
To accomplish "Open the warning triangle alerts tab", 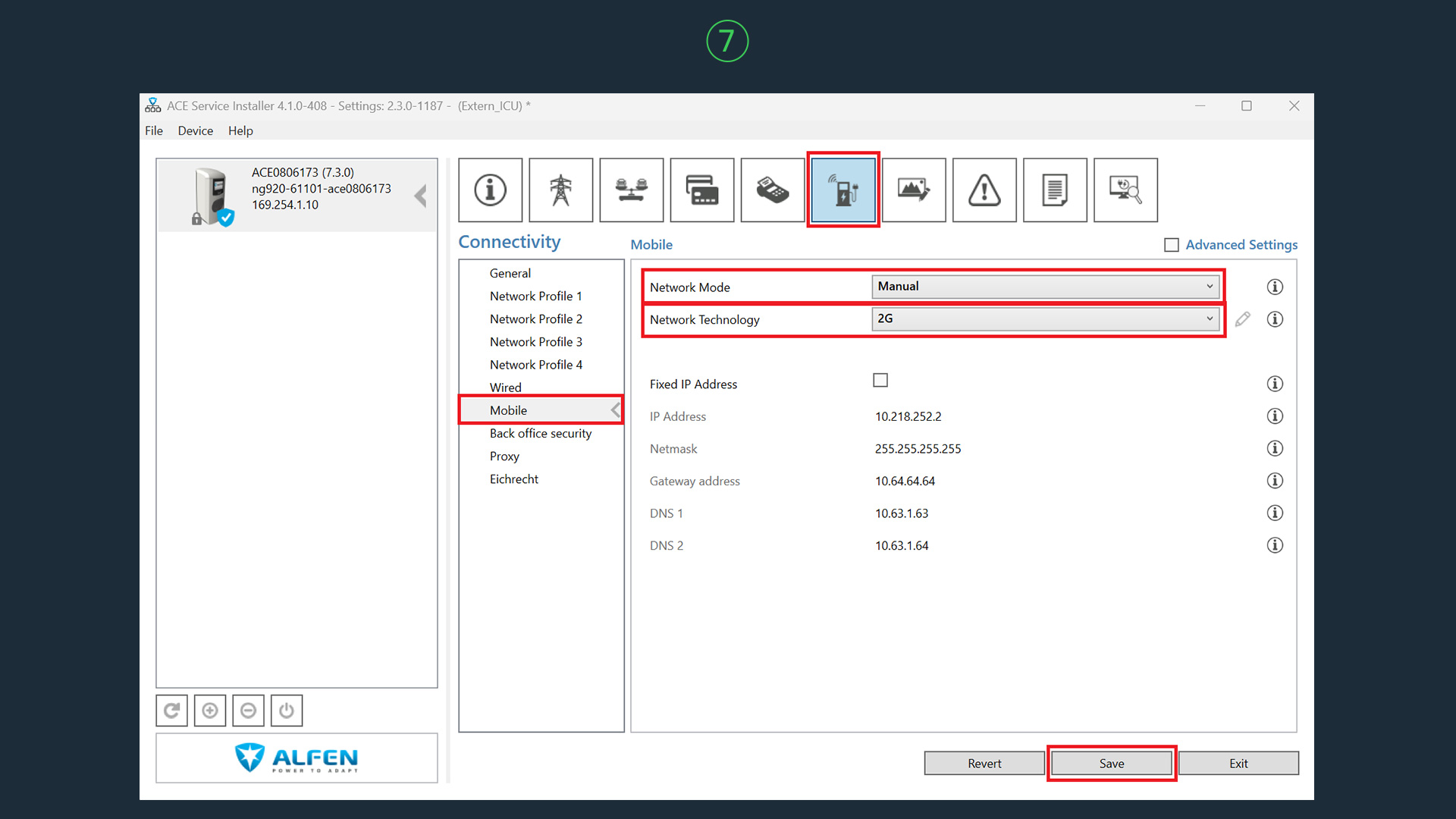I will 984,190.
